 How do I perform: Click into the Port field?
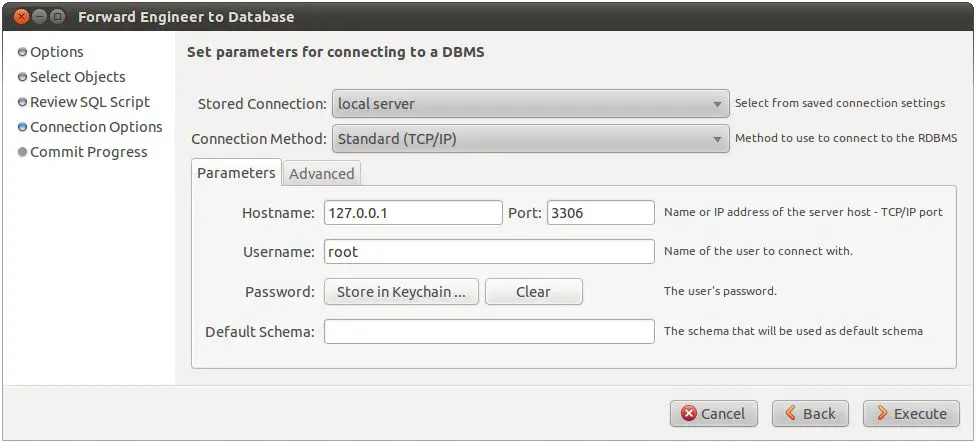600,213
